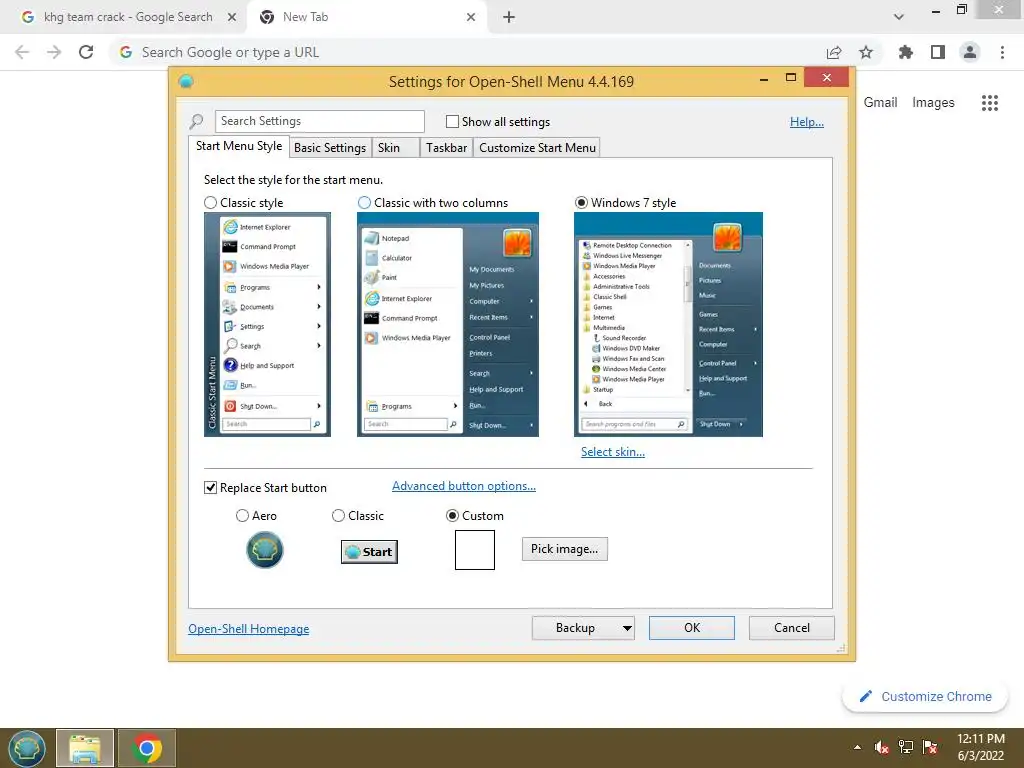Open File Explorer from the taskbar
This screenshot has height=768, width=1024.
85,748
